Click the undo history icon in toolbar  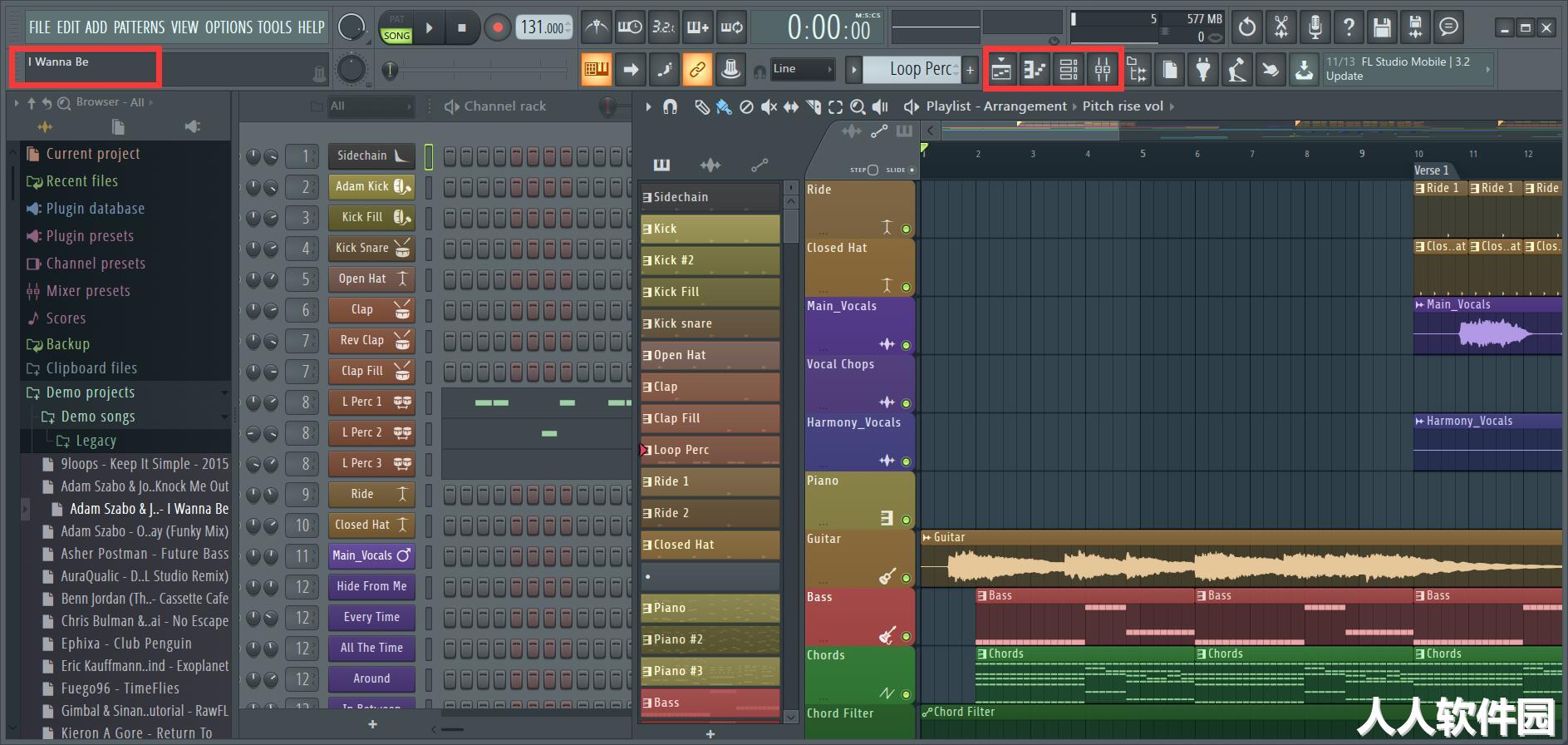point(1246,27)
